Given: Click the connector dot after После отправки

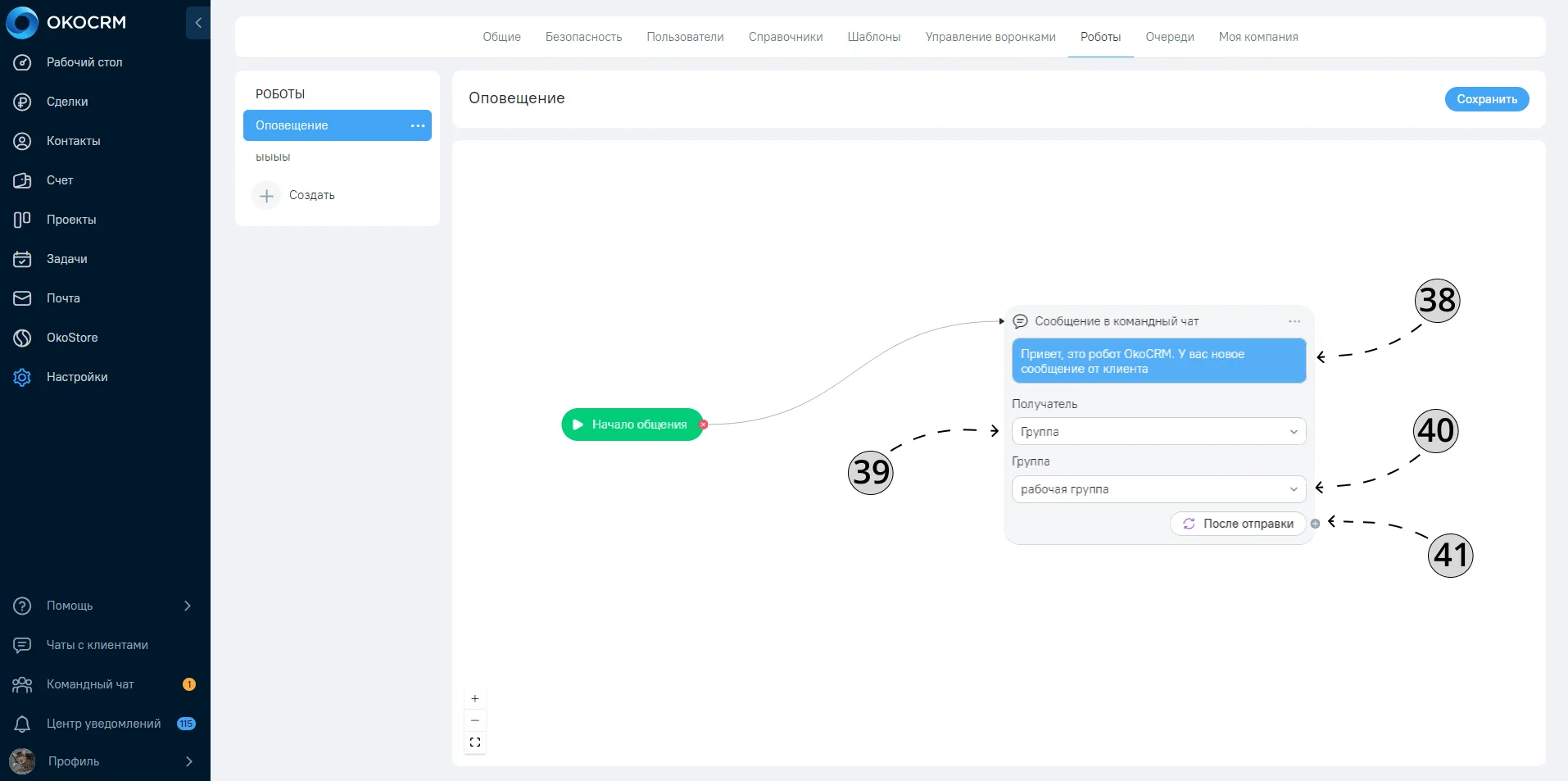Looking at the screenshot, I should click(x=1315, y=524).
